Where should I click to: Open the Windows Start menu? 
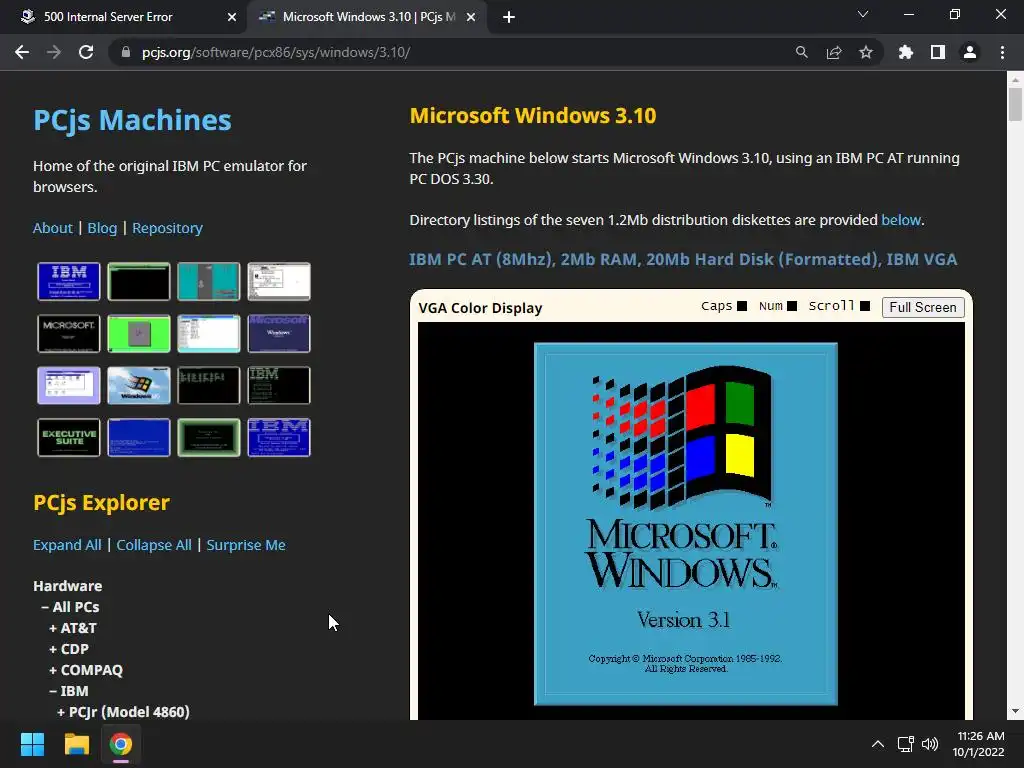32,744
